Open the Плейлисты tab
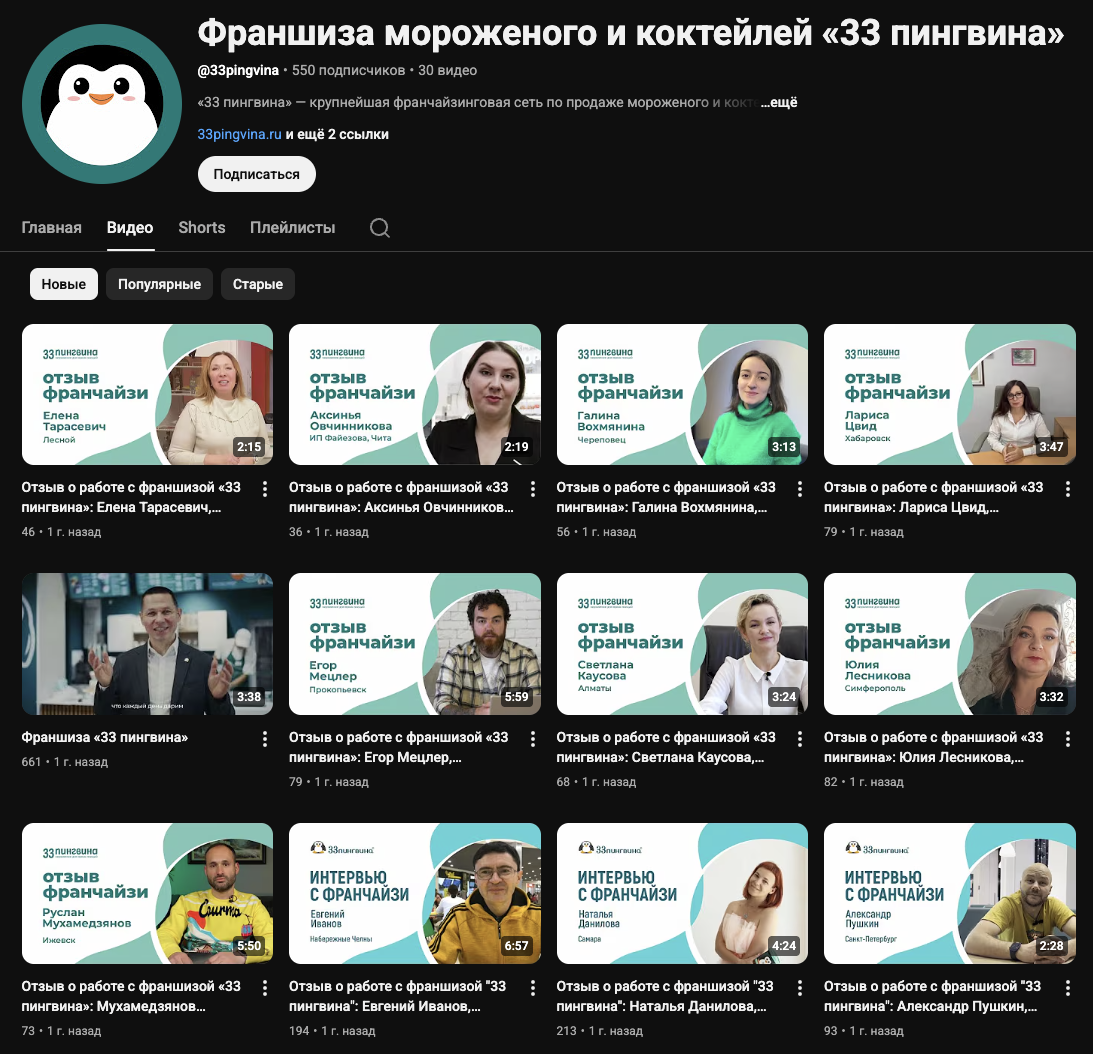This screenshot has height=1054, width=1093. pos(293,228)
